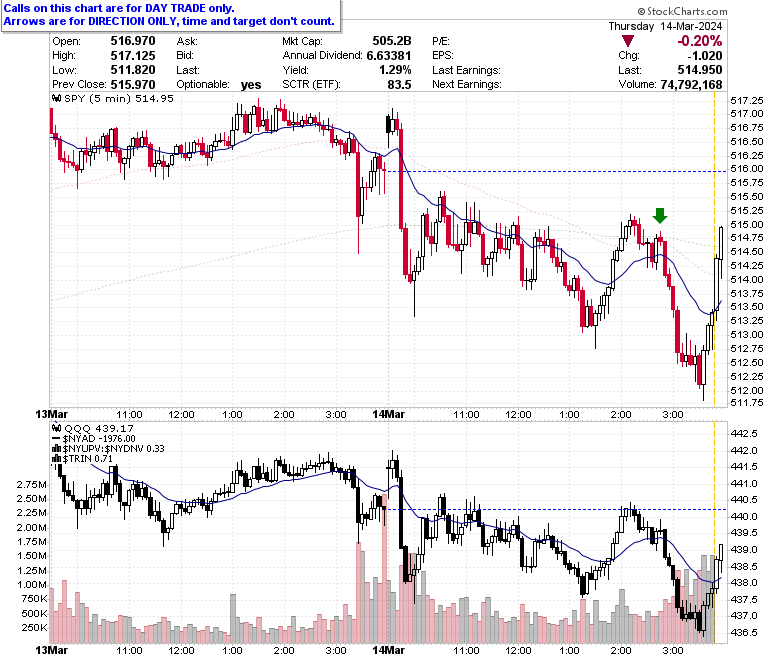The height and width of the screenshot is (659, 780).
Task: Click the 'Last Earnings:' label
Action: click(x=466, y=70)
